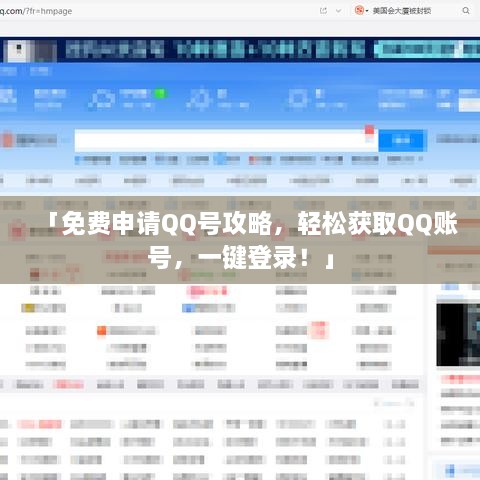This screenshot has height=480, width=480.
Task: Click the orange site icon in the link list
Action: tap(102, 330)
